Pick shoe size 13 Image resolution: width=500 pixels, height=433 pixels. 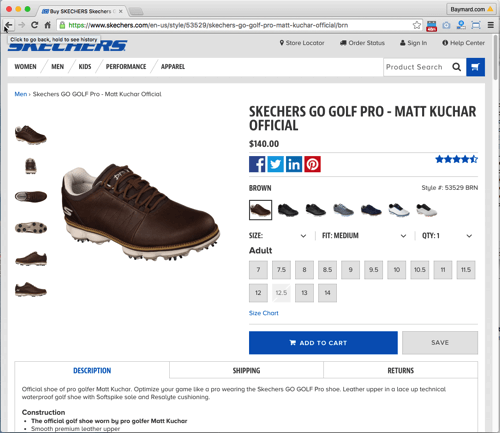tap(304, 293)
